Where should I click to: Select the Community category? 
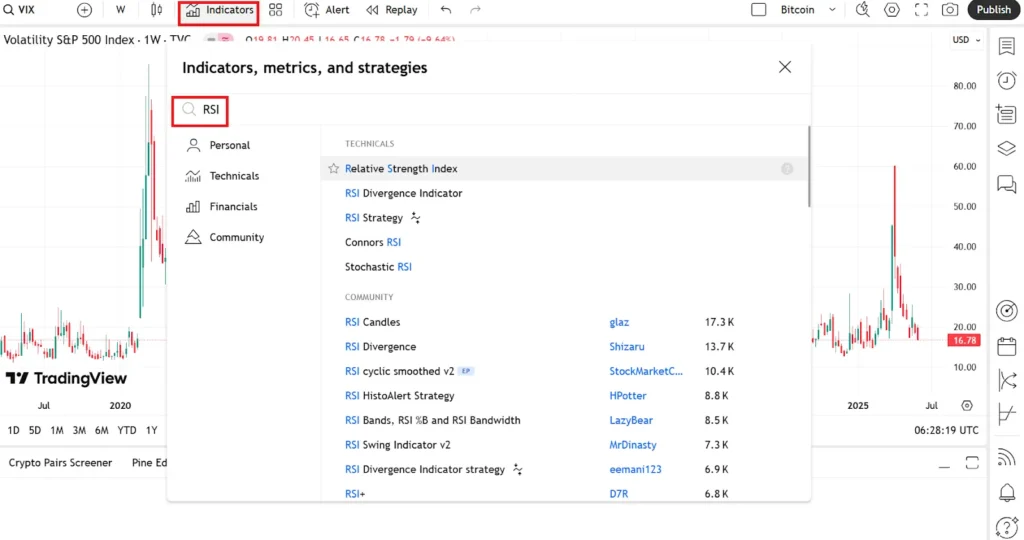tap(225, 237)
